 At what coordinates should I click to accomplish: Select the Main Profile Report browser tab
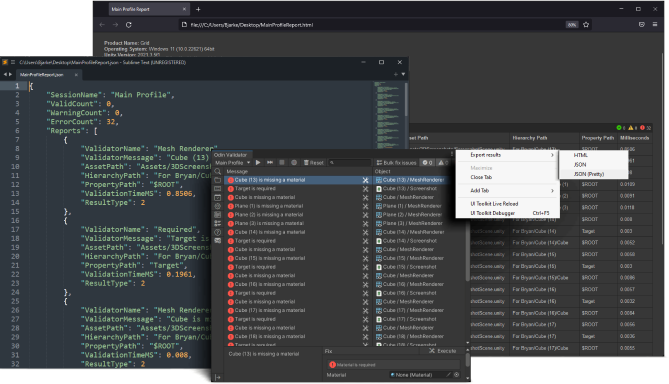click(x=149, y=9)
